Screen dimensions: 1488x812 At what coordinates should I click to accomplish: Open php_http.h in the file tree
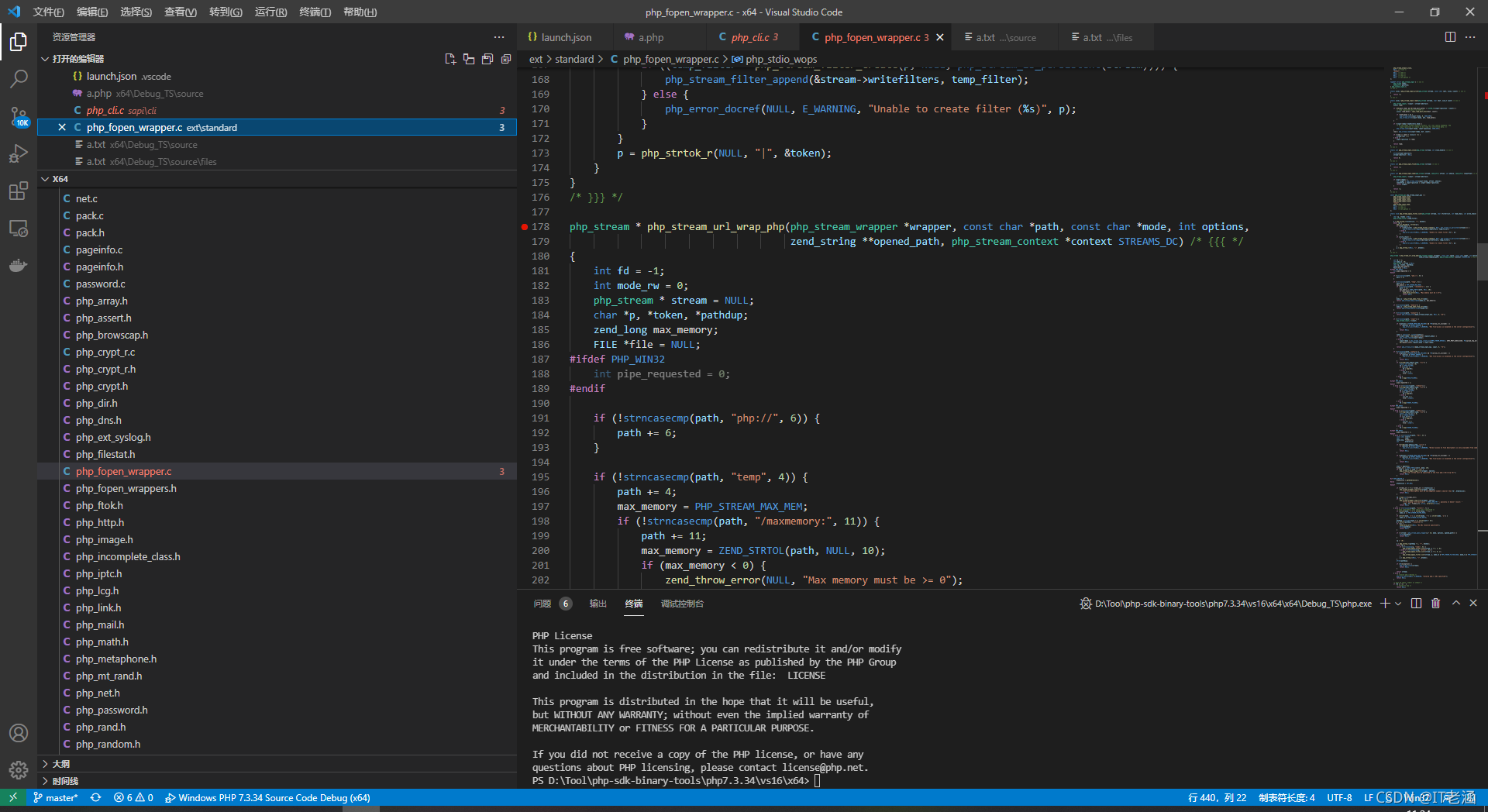pyautogui.click(x=100, y=523)
